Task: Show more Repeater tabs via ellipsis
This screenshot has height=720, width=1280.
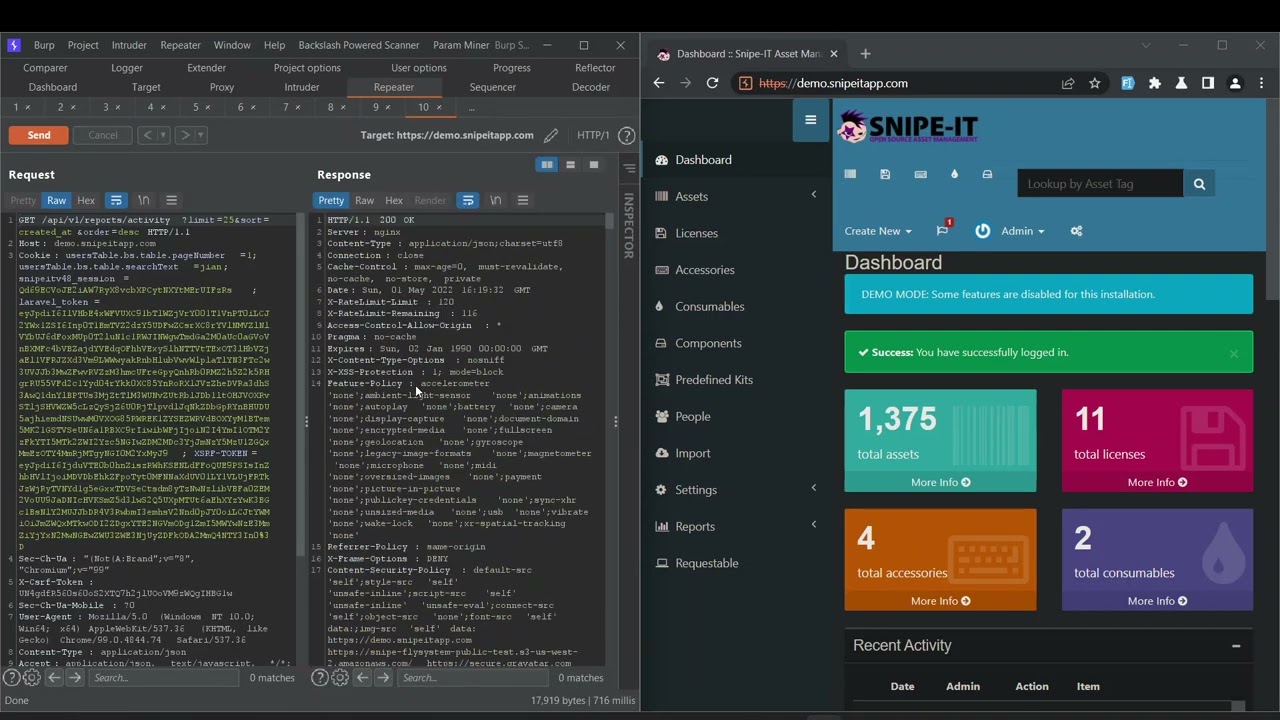Action: click(x=471, y=107)
